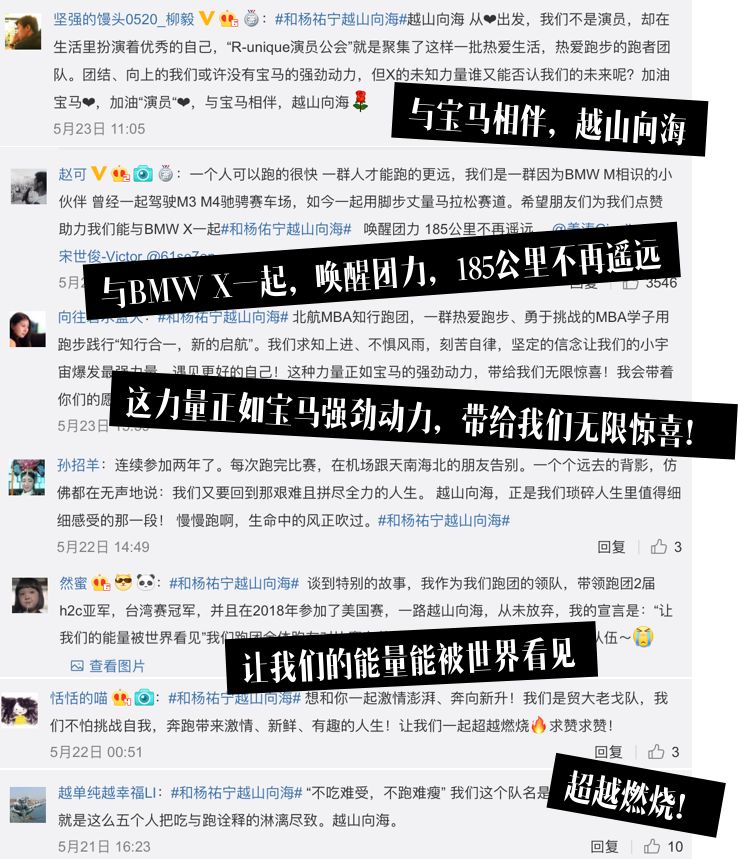Click the panda emoji badge beside 然蜜
This screenshot has height=859, width=738.
[145, 582]
